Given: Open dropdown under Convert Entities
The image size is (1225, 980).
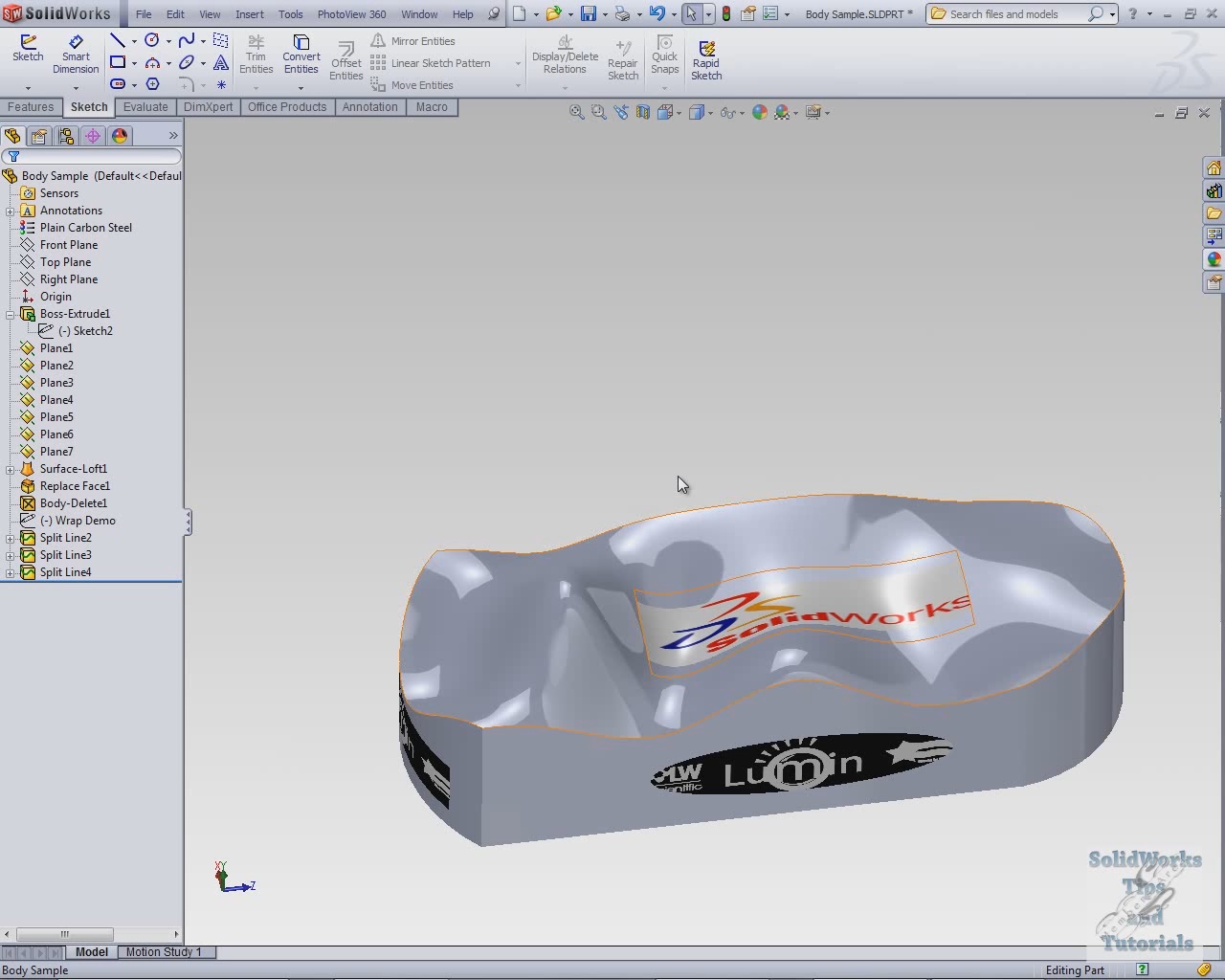Looking at the screenshot, I should click(x=301, y=87).
